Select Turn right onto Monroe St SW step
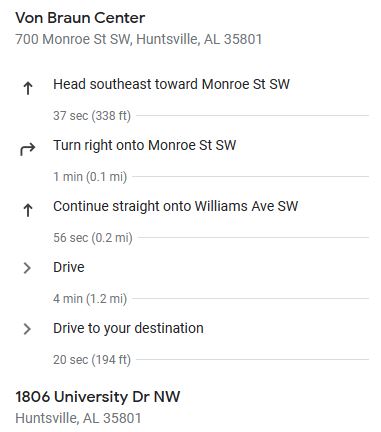The height and width of the screenshot is (432, 381). pyautogui.click(x=145, y=145)
